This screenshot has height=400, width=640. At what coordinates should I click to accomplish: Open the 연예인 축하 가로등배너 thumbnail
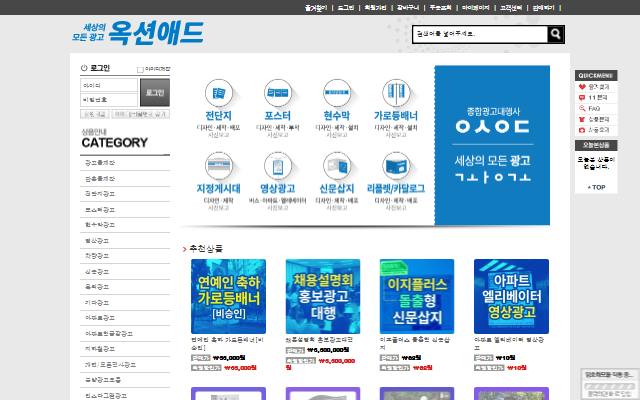[228, 296]
